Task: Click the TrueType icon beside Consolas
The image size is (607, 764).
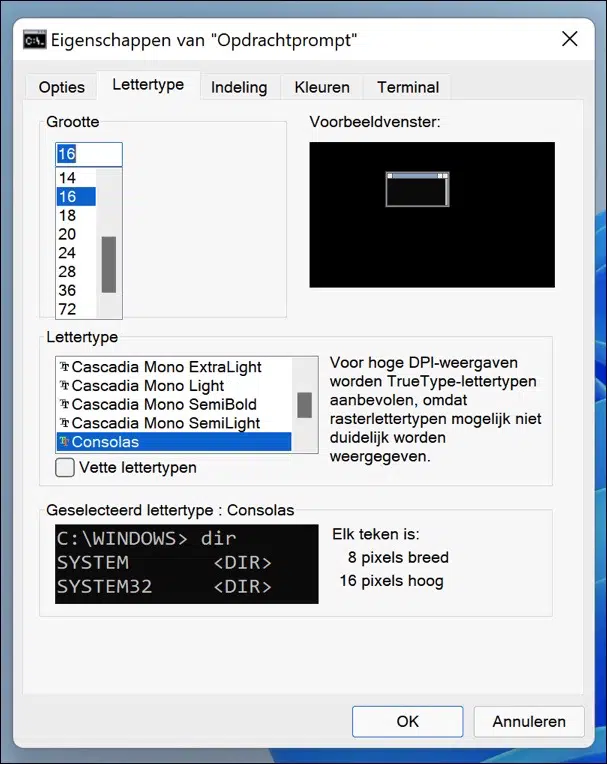Action: [64, 441]
